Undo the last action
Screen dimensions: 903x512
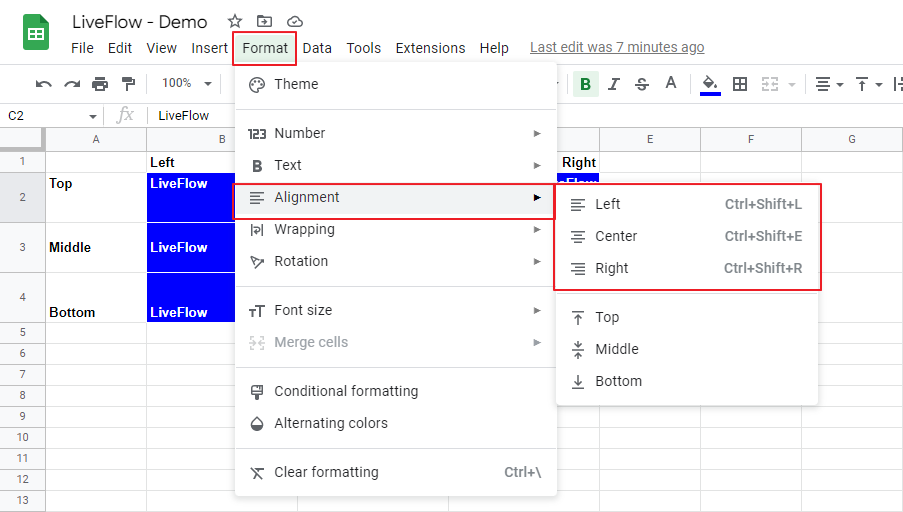pos(43,84)
